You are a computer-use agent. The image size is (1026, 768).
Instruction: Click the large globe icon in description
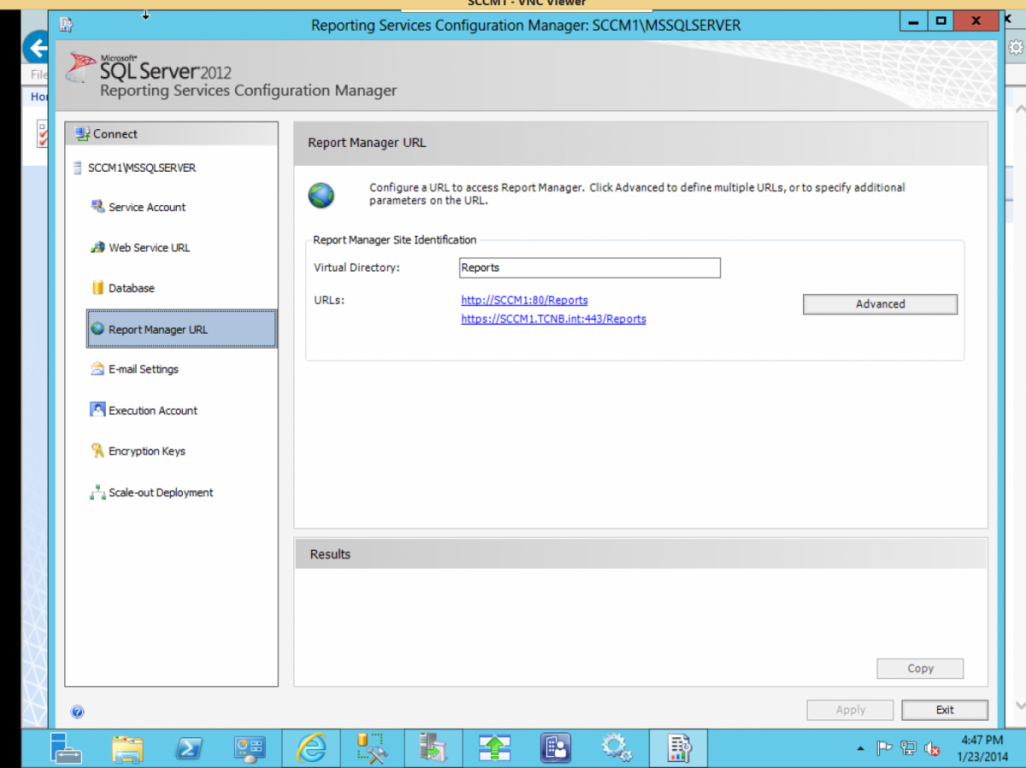[321, 195]
